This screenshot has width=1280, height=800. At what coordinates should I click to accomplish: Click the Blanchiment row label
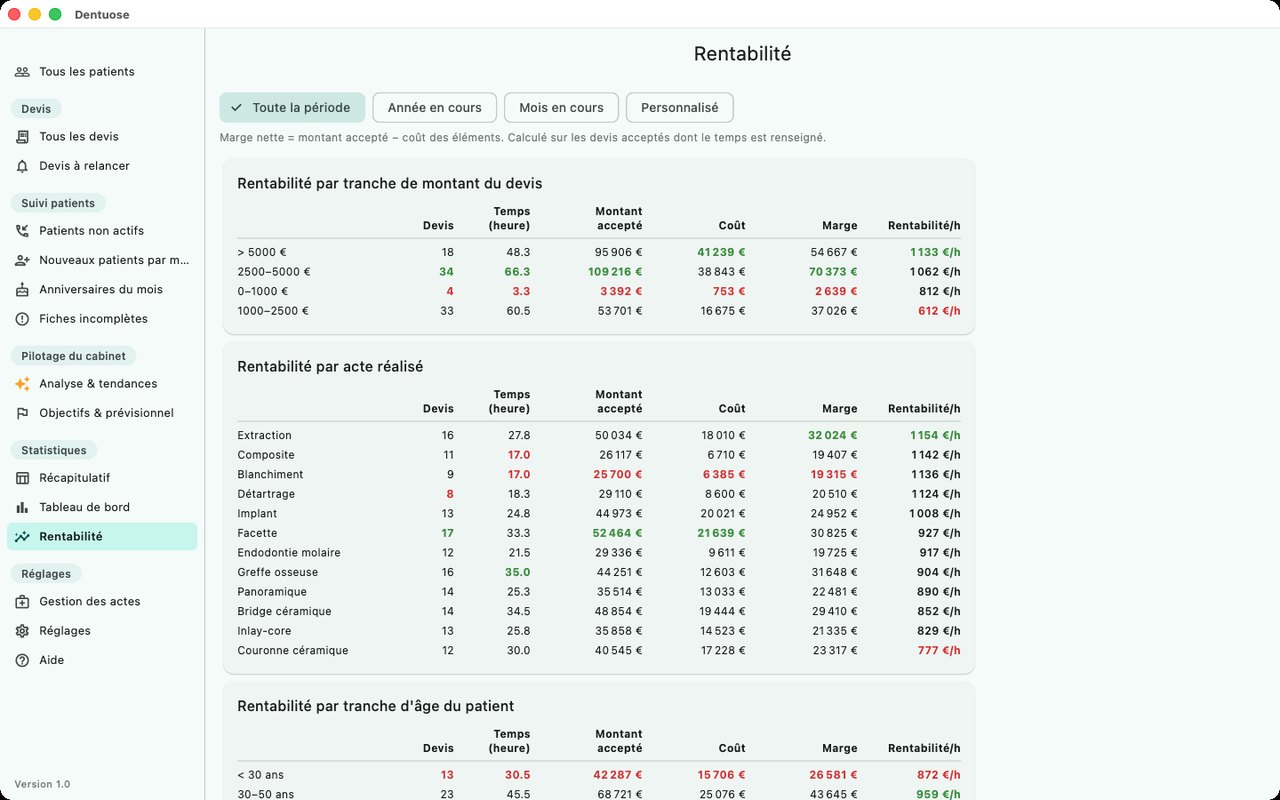(270, 475)
